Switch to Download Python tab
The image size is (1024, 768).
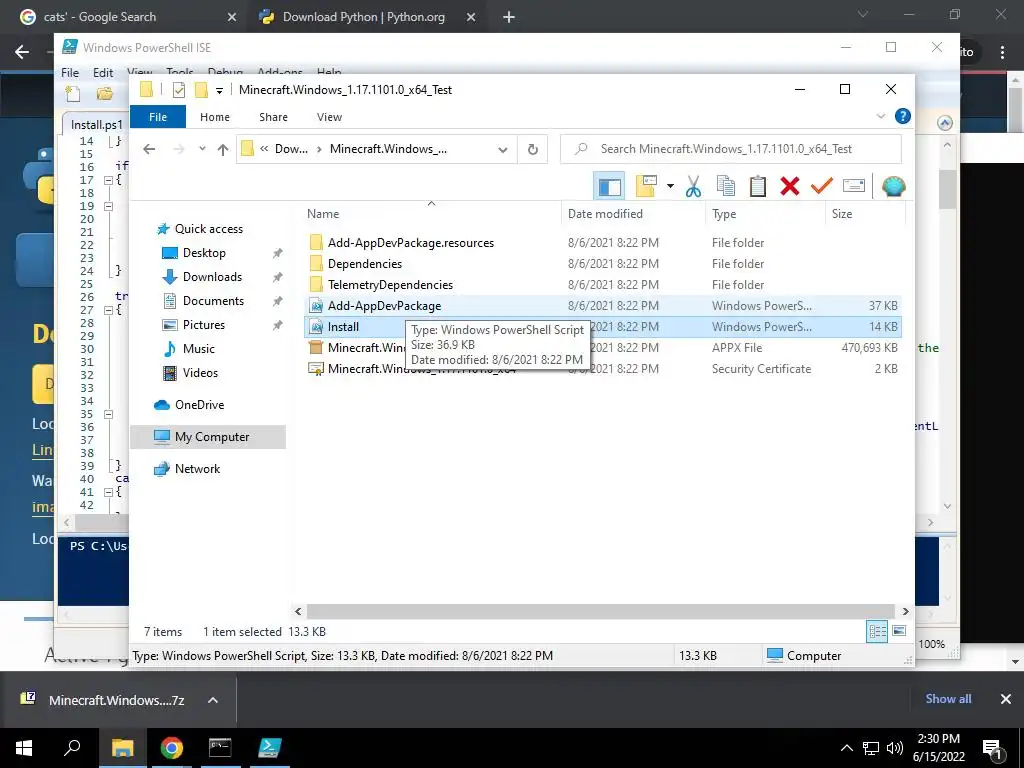[x=368, y=17]
